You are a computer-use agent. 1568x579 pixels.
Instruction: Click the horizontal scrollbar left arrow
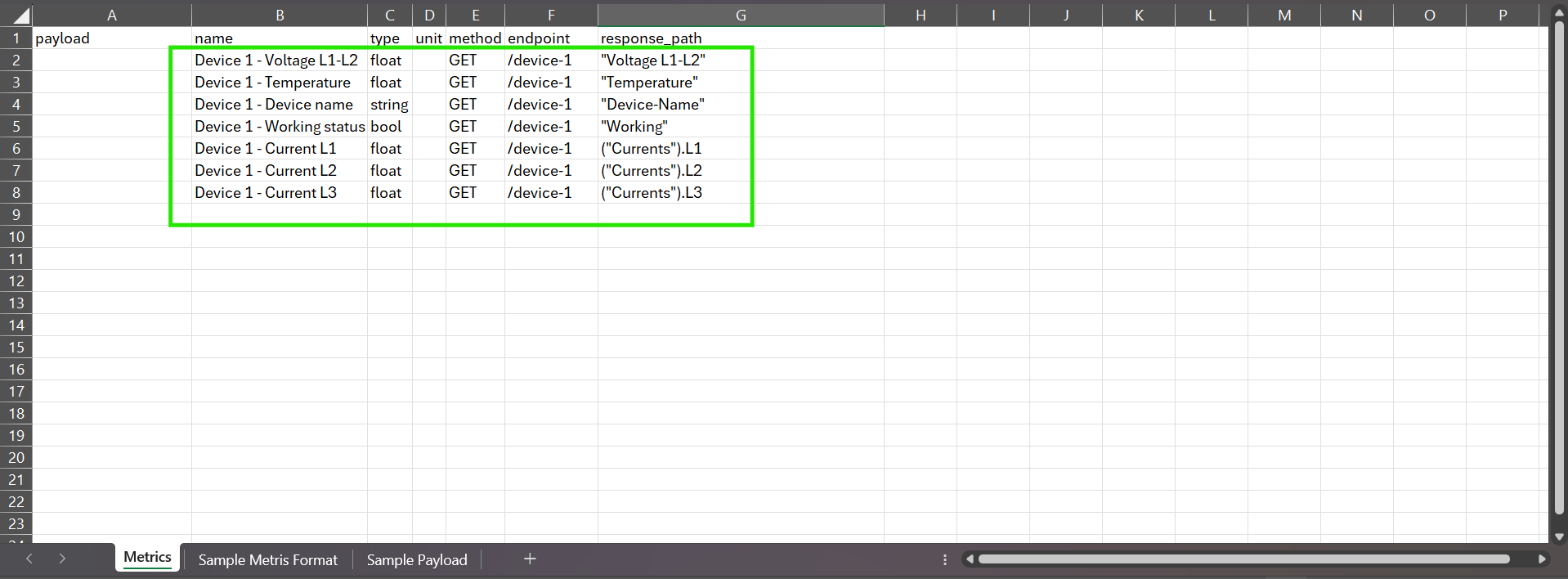click(x=970, y=559)
